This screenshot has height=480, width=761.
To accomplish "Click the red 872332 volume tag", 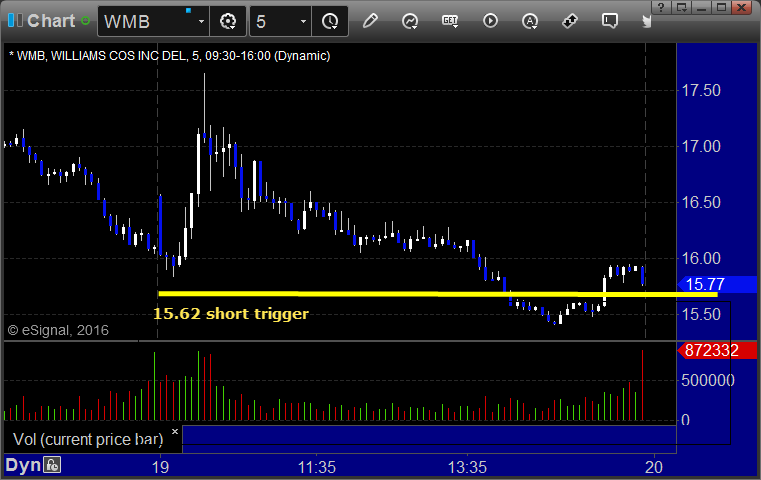I will click(717, 350).
